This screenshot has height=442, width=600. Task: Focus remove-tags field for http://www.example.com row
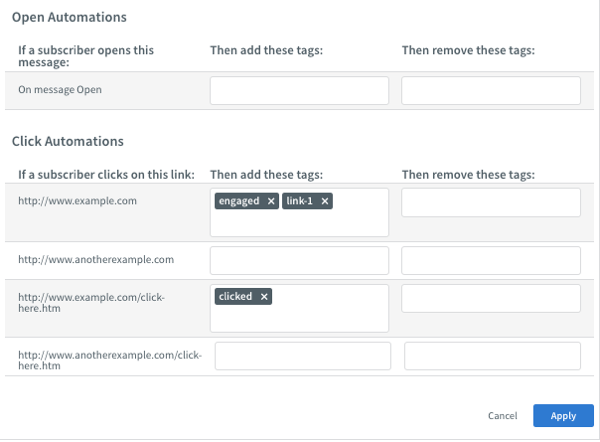pyautogui.click(x=490, y=203)
